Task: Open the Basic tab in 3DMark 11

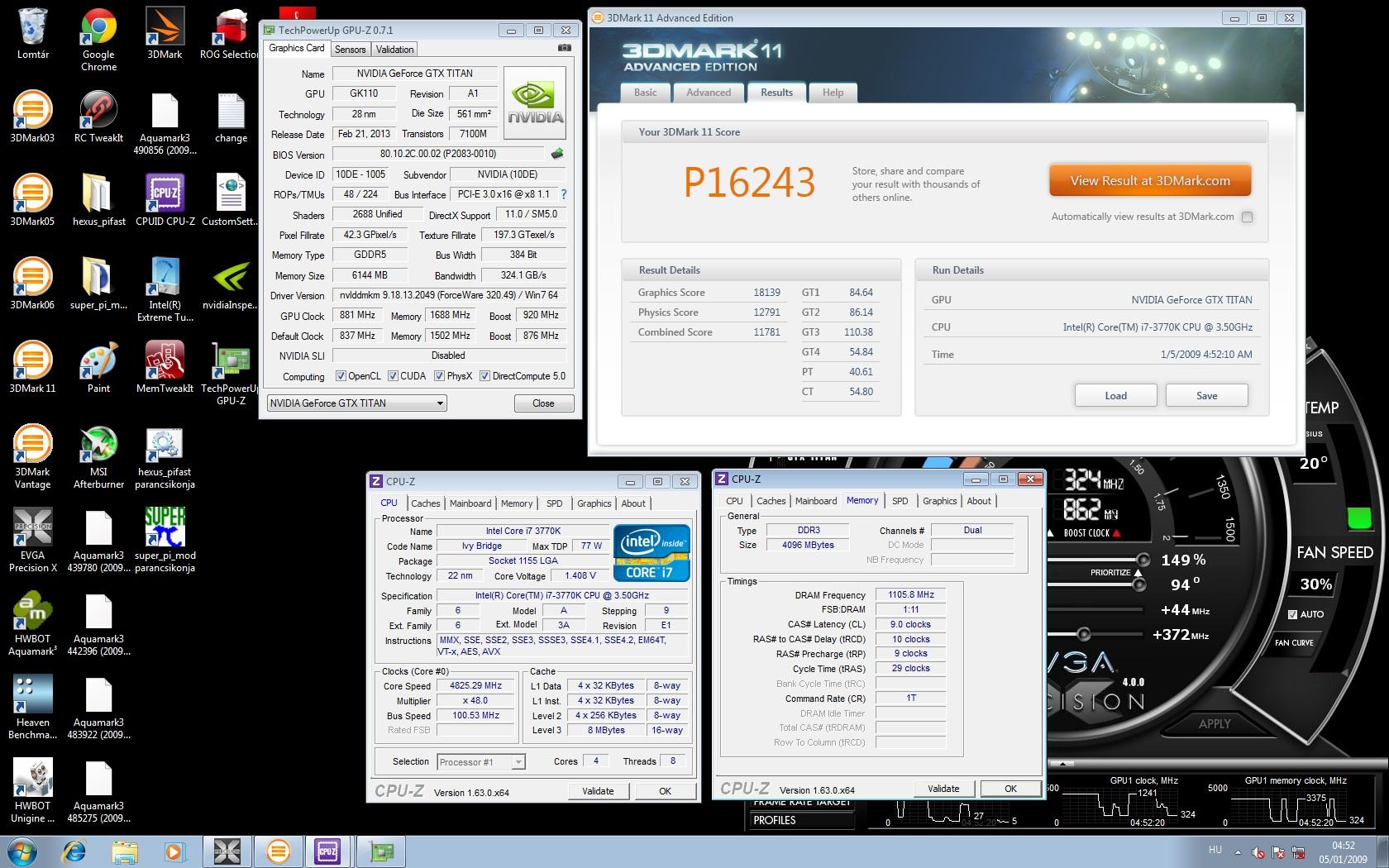Action: click(x=646, y=93)
